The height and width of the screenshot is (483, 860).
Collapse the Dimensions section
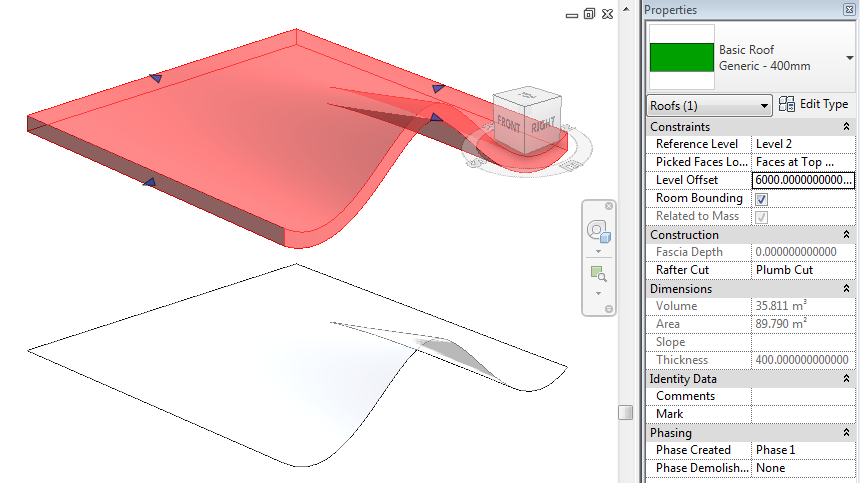coord(846,288)
